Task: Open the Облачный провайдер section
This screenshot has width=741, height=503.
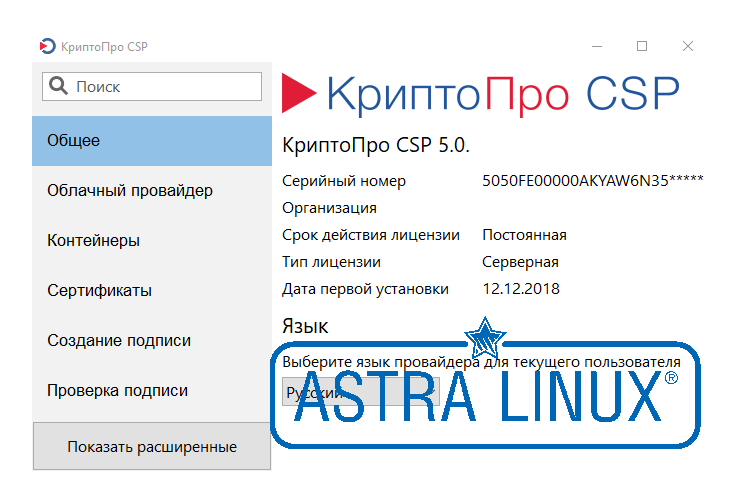Action: tap(152, 191)
